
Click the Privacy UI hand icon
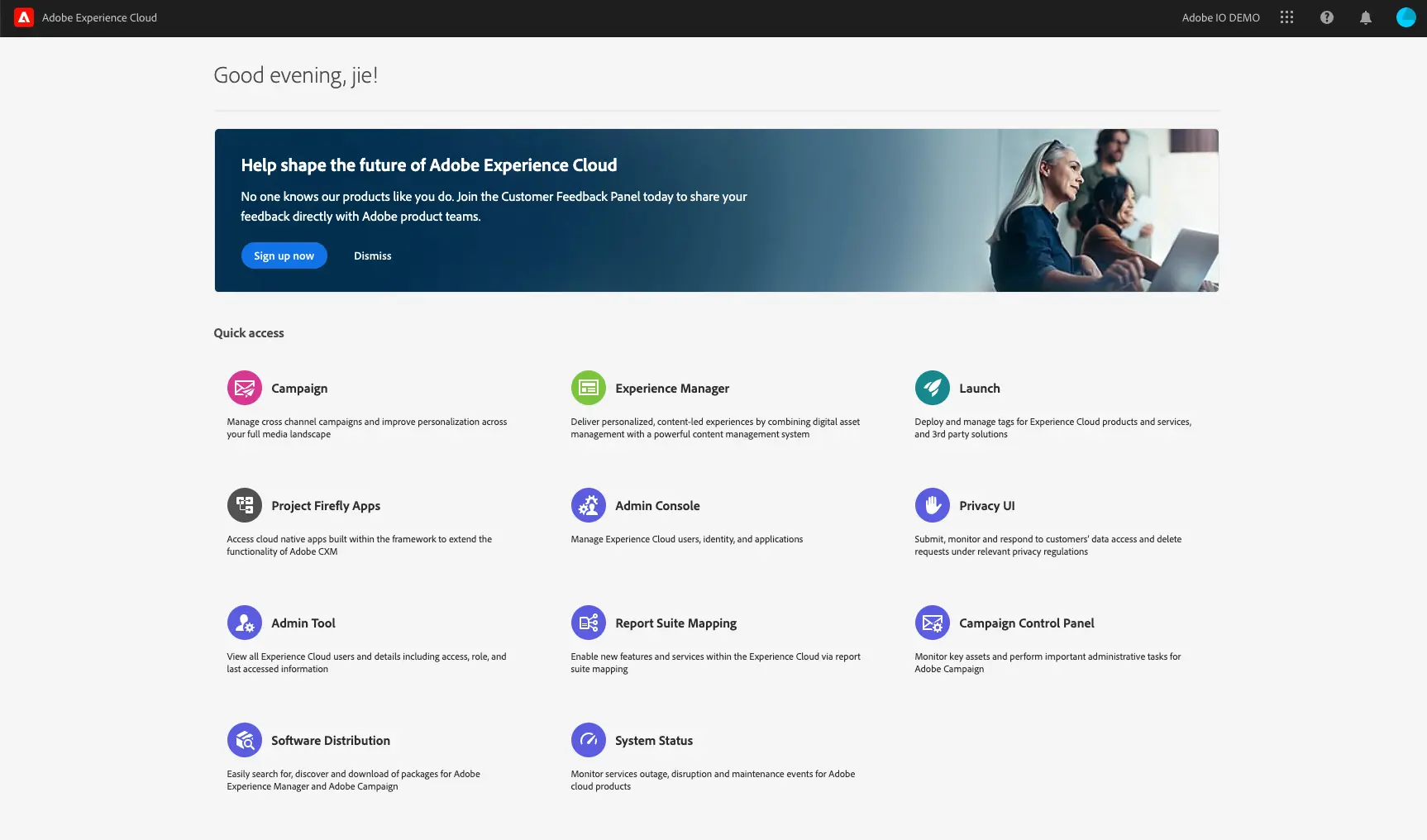932,505
